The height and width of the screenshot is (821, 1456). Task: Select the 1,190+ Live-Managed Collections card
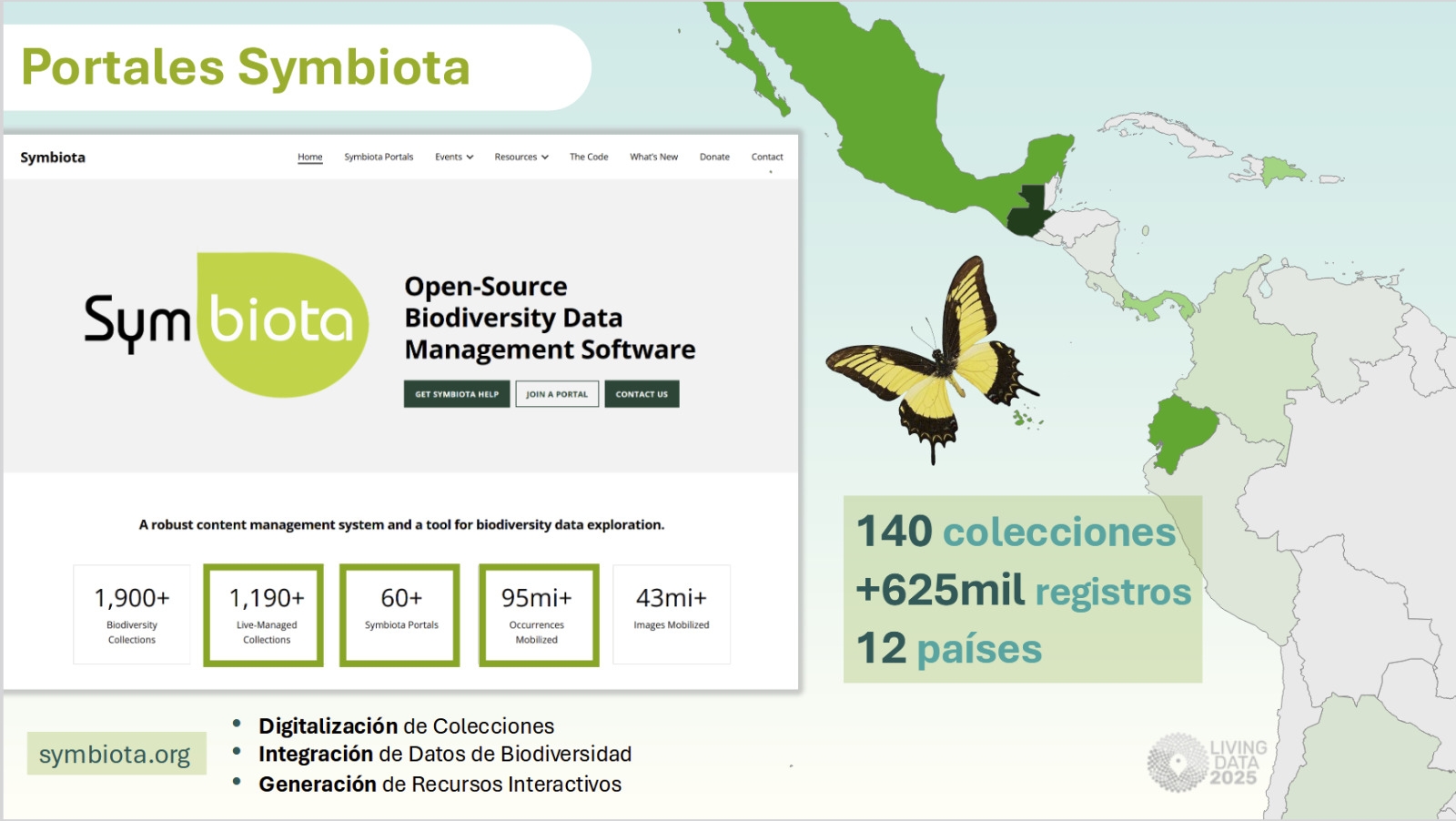264,615
